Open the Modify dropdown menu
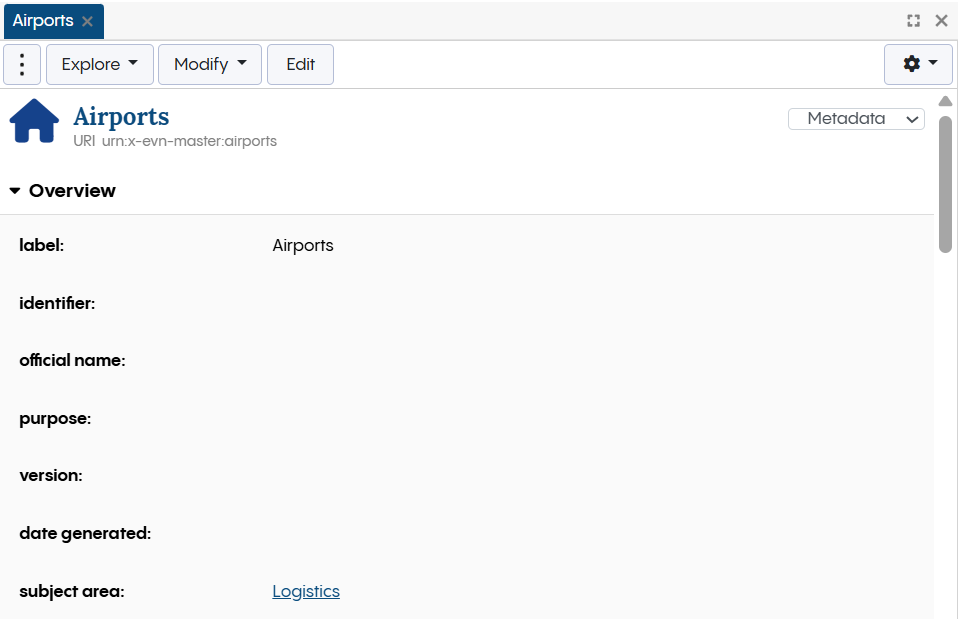Viewport: 958px width, 619px height. tap(209, 63)
